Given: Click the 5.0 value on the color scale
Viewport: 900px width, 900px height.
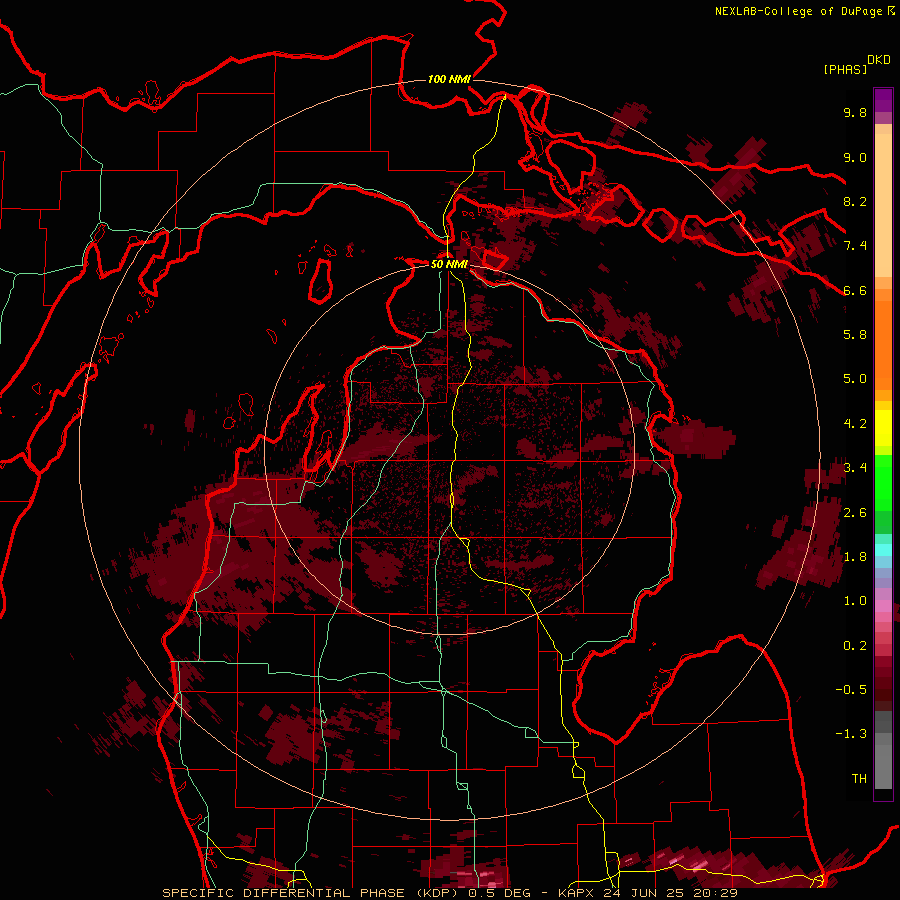Looking at the screenshot, I should click(x=855, y=379).
